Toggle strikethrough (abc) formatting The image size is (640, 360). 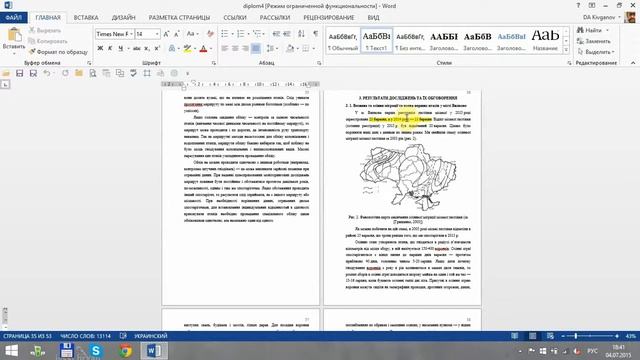(x=137, y=49)
